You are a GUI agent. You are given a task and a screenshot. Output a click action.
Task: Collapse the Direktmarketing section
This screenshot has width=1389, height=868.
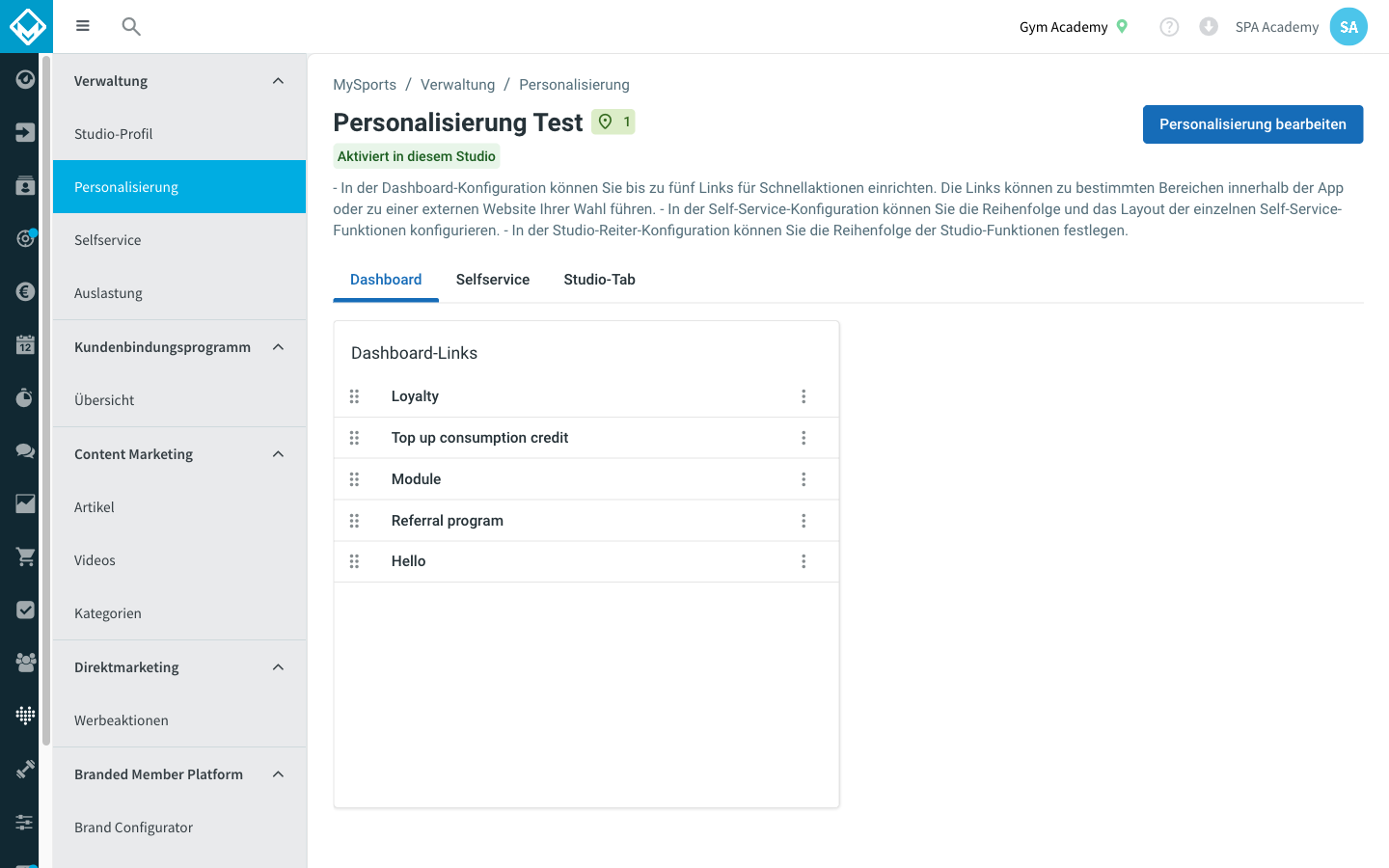point(278,667)
